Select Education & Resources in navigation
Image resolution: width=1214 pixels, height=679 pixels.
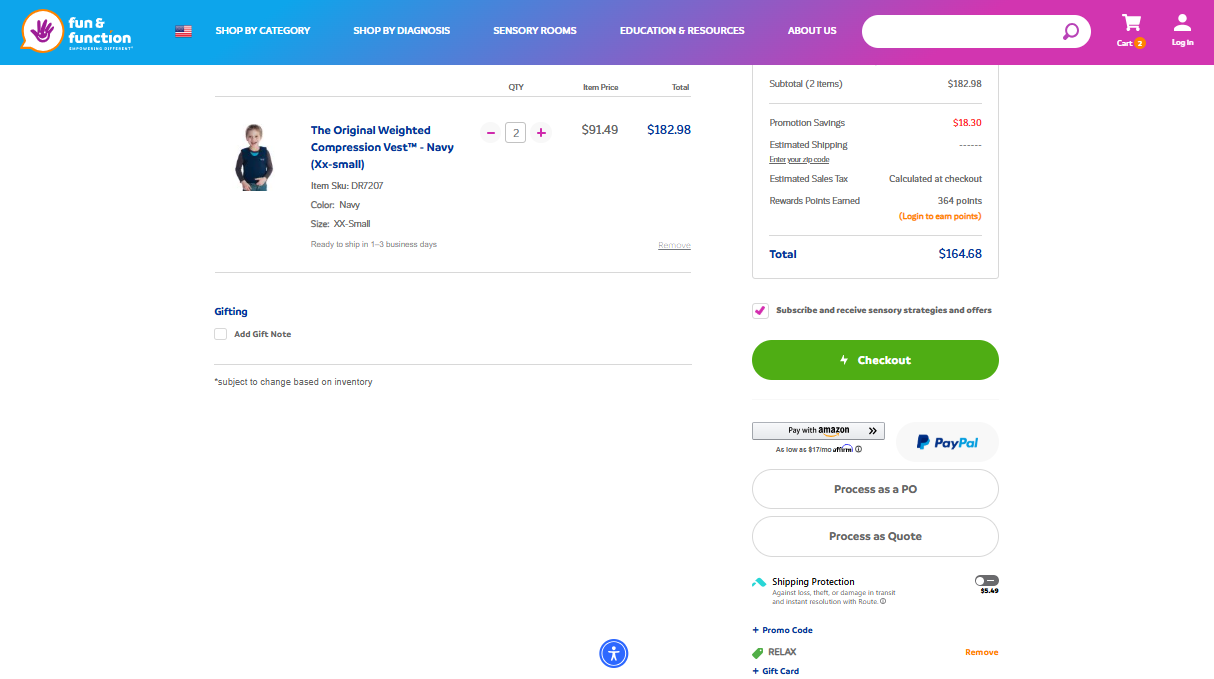point(682,31)
